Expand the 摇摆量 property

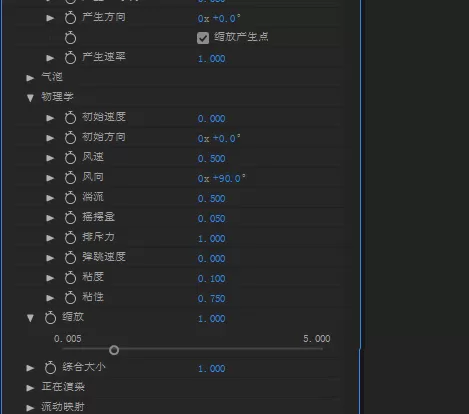click(x=50, y=218)
